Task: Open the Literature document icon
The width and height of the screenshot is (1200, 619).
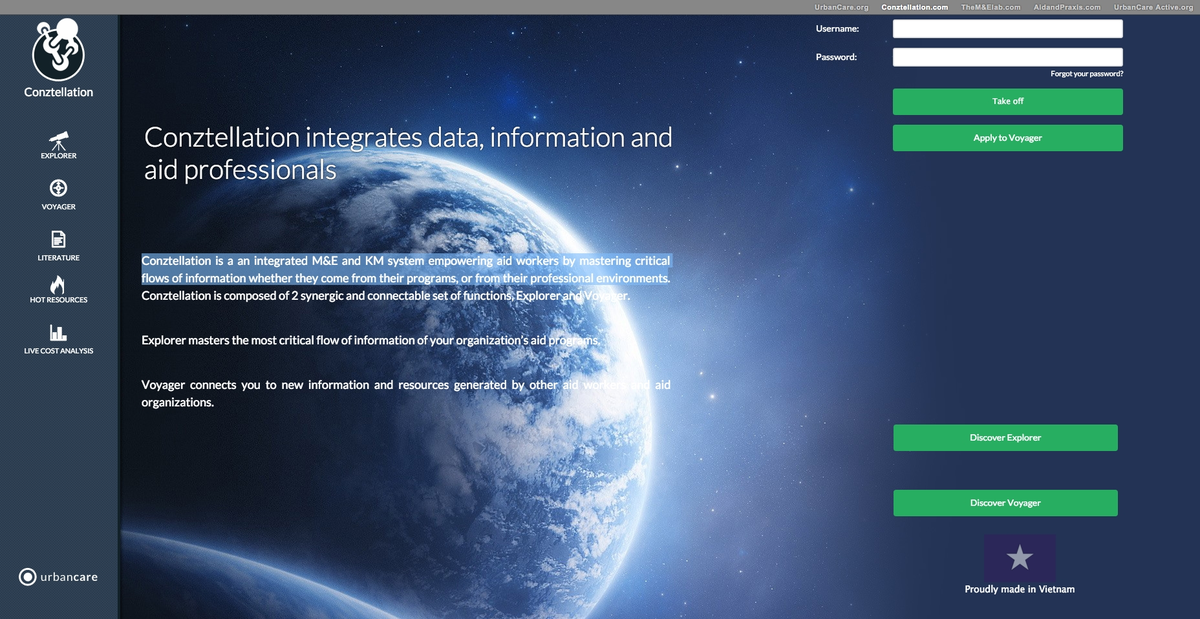Action: pos(58,239)
